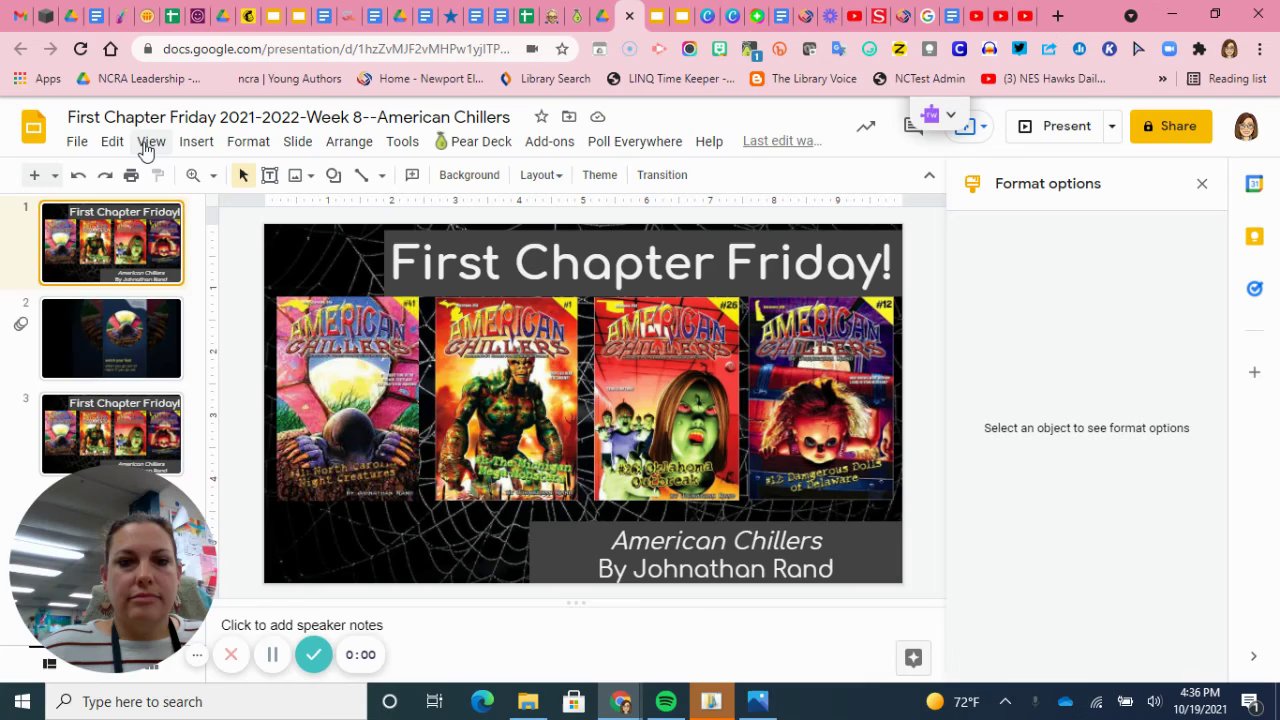
Task: Open the Google Calendar side panel icon
Action: [x=1254, y=184]
